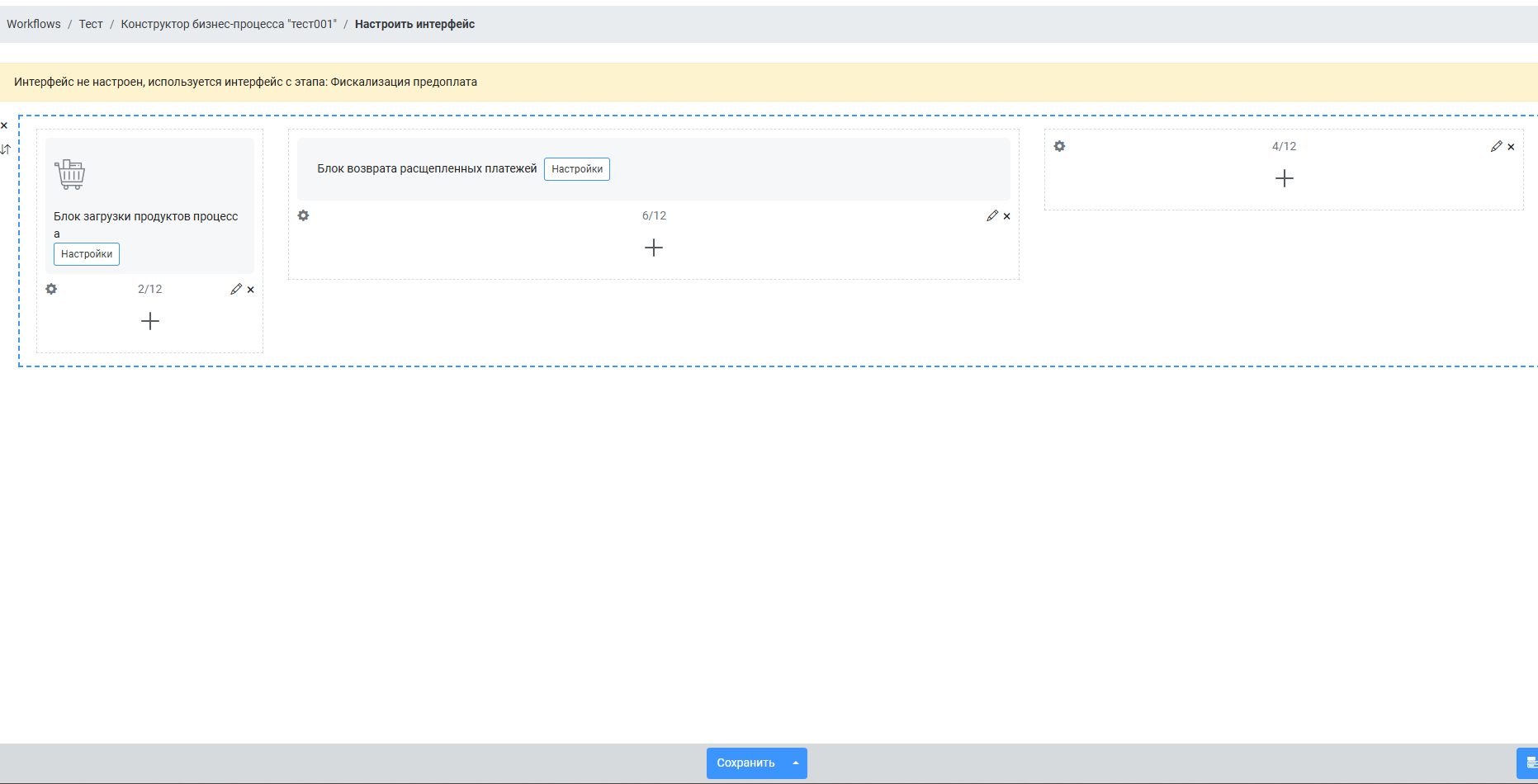The width and height of the screenshot is (1538, 784).
Task: Click the pencil edit icon in the 2/12 column
Action: [x=236, y=289]
